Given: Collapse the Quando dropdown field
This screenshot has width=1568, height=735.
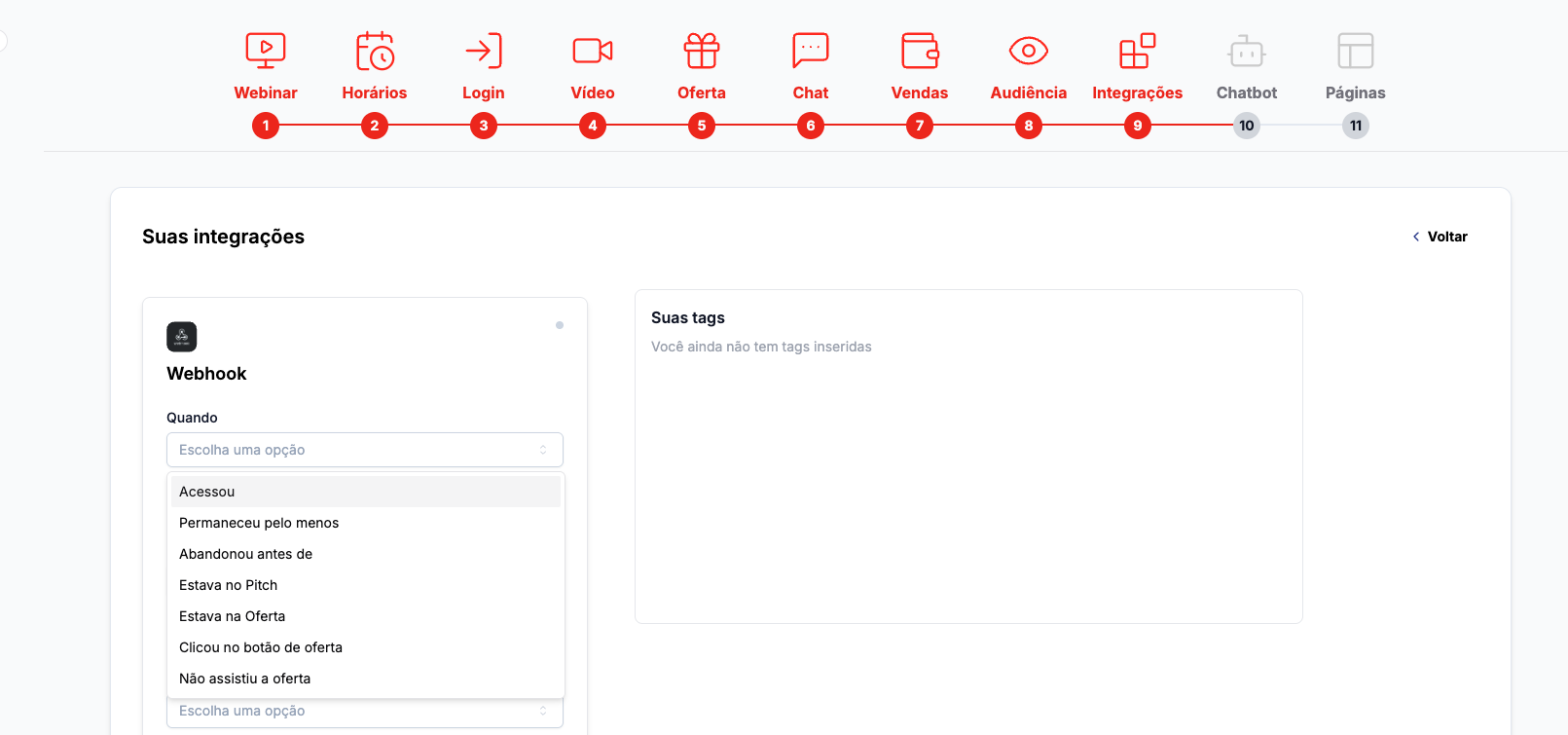Looking at the screenshot, I should coord(365,450).
